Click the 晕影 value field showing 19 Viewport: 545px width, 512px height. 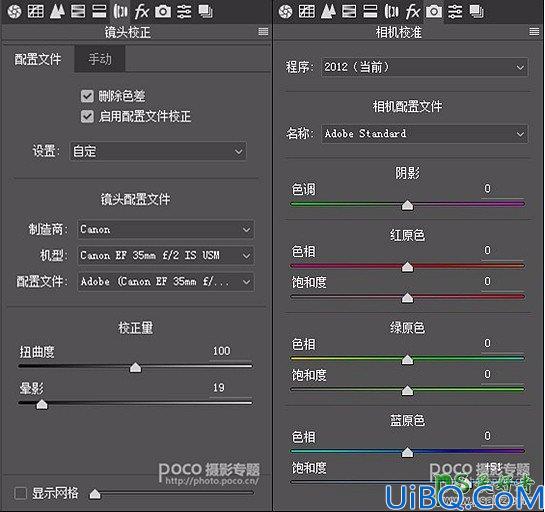click(231, 388)
